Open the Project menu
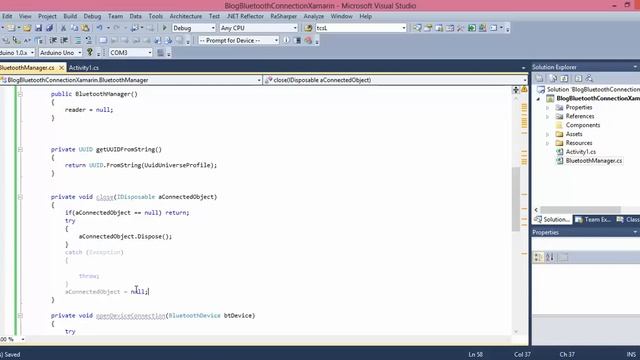This screenshot has height=360, width=640. 47,16
